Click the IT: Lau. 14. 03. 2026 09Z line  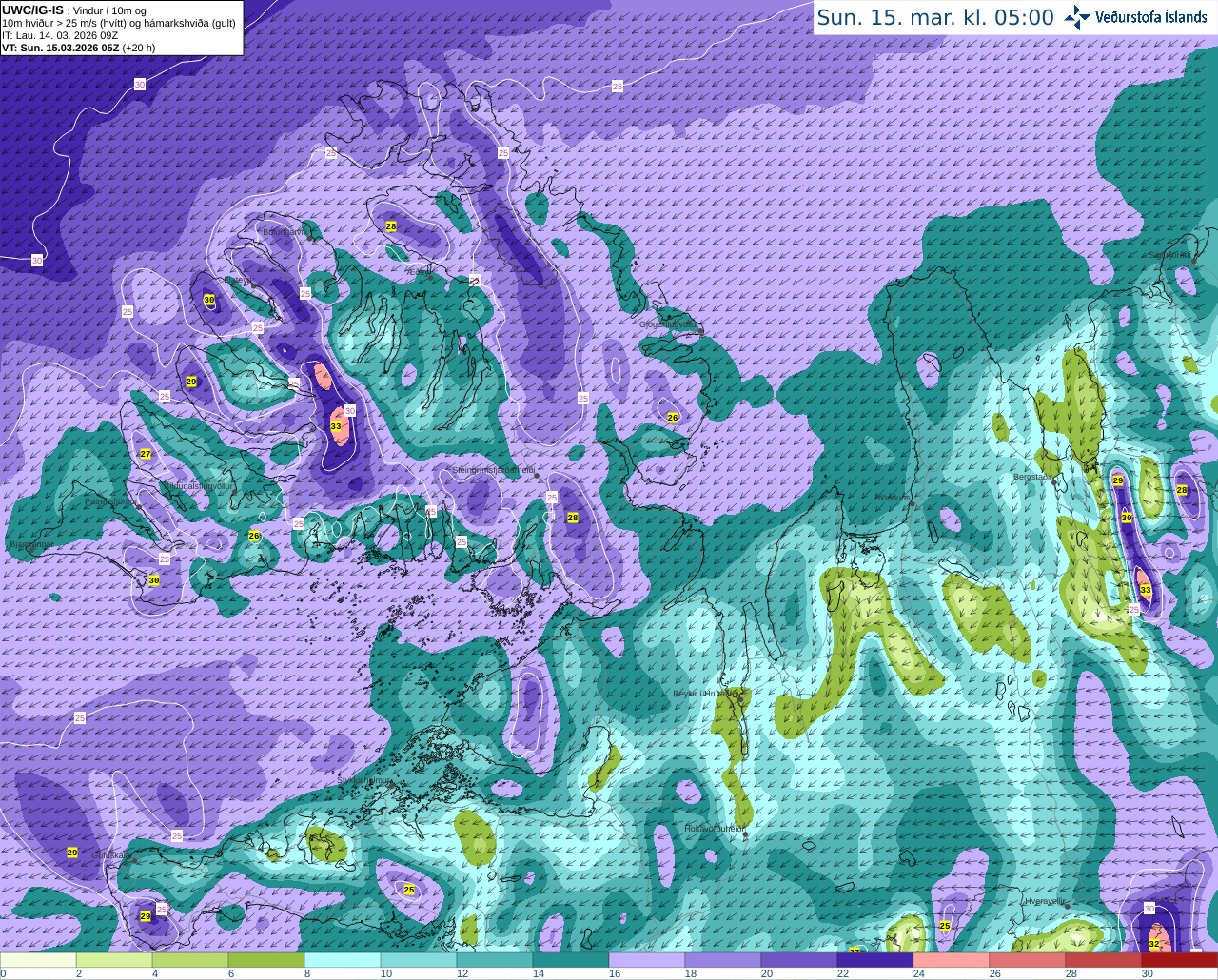point(60,35)
